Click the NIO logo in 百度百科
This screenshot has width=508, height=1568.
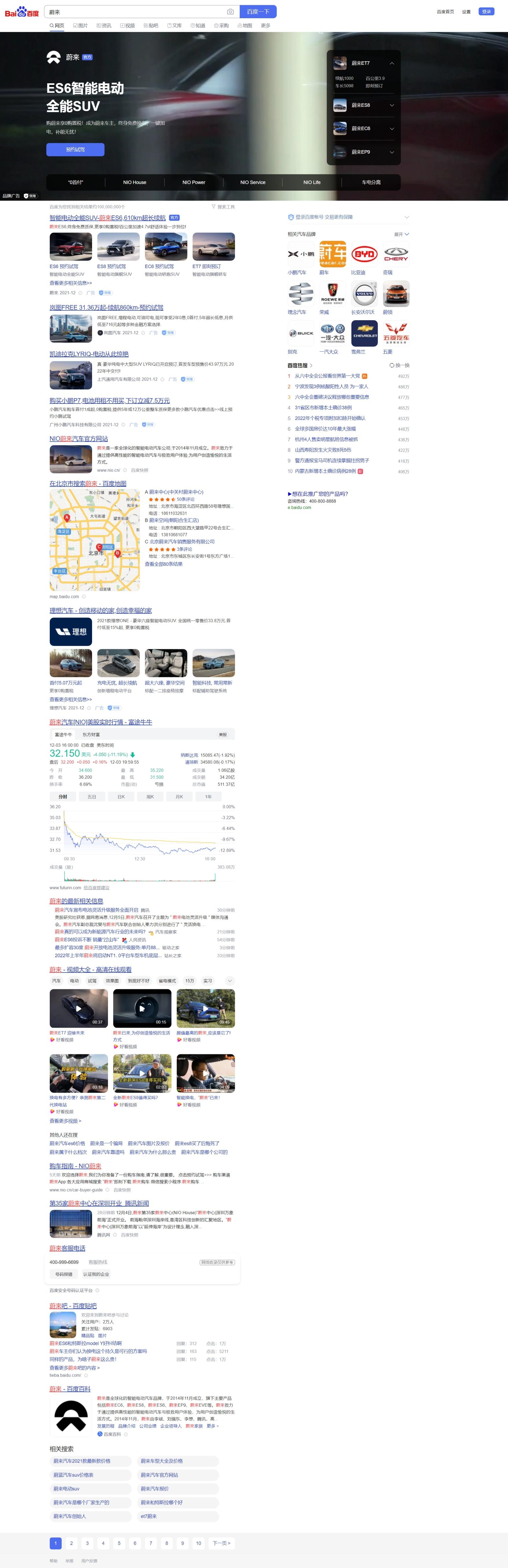(x=71, y=1416)
